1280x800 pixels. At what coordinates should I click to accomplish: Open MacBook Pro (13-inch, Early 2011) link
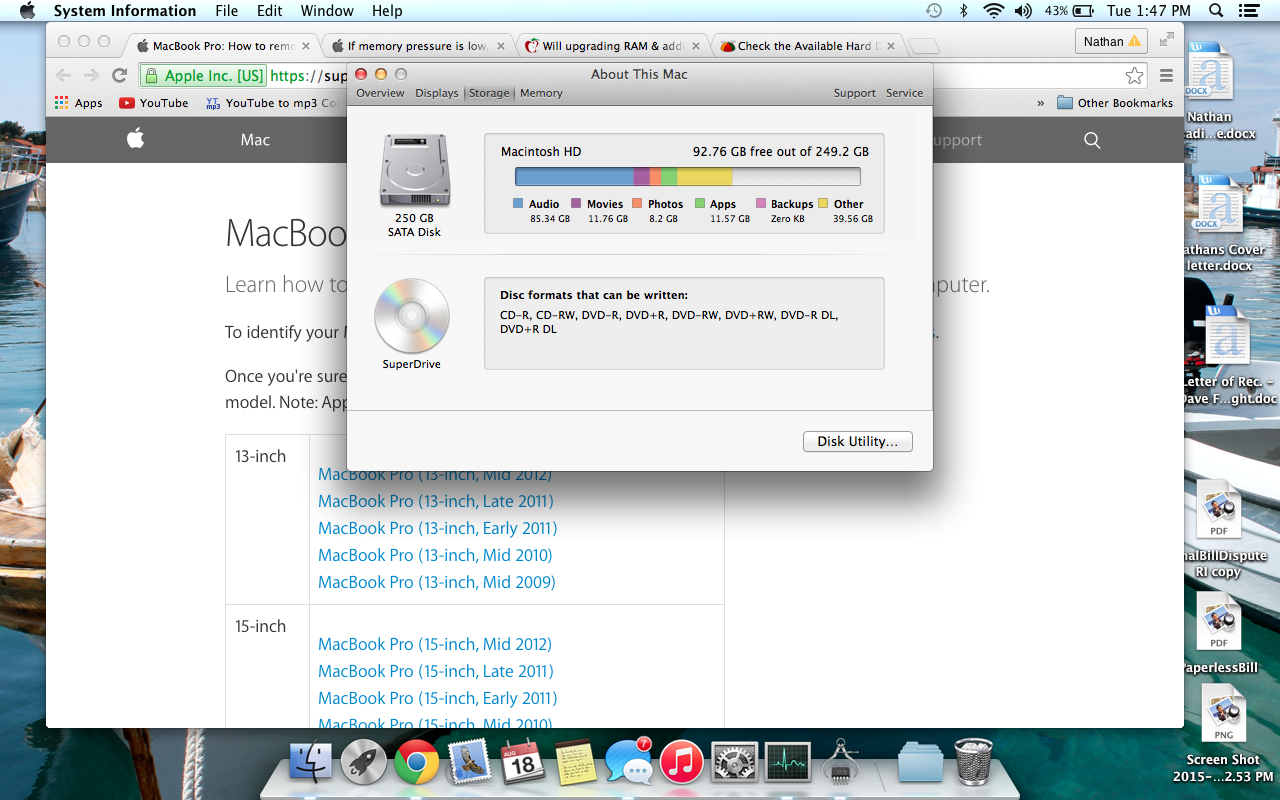point(437,528)
